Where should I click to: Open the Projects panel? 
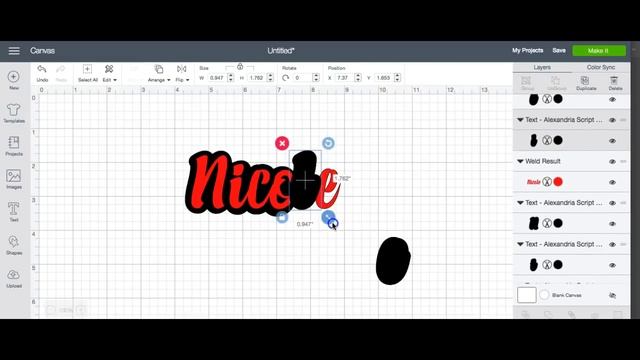[x=13, y=146]
